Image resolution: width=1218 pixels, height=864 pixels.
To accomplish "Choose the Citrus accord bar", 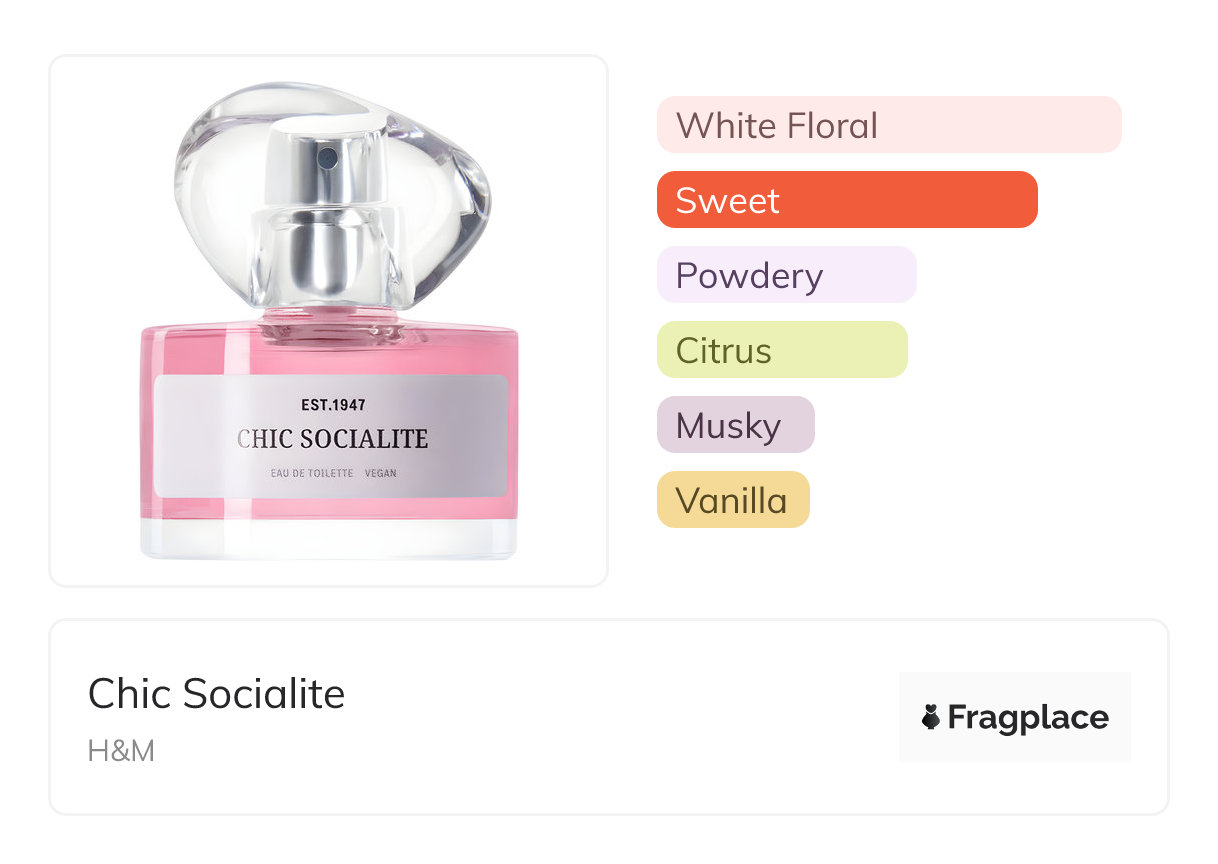I will coord(781,350).
